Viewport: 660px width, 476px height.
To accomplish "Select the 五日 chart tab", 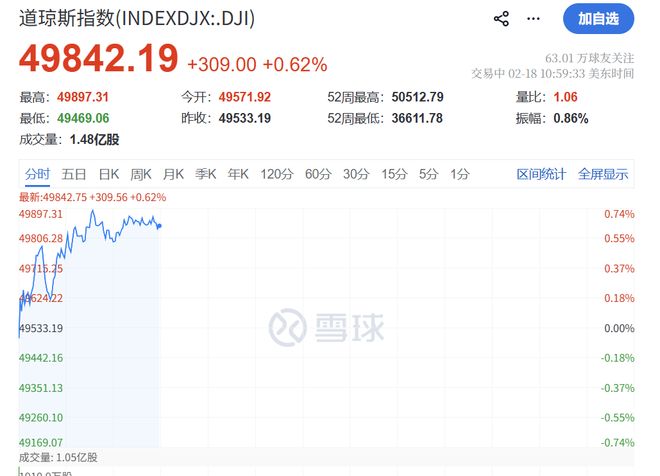I will point(74,174).
